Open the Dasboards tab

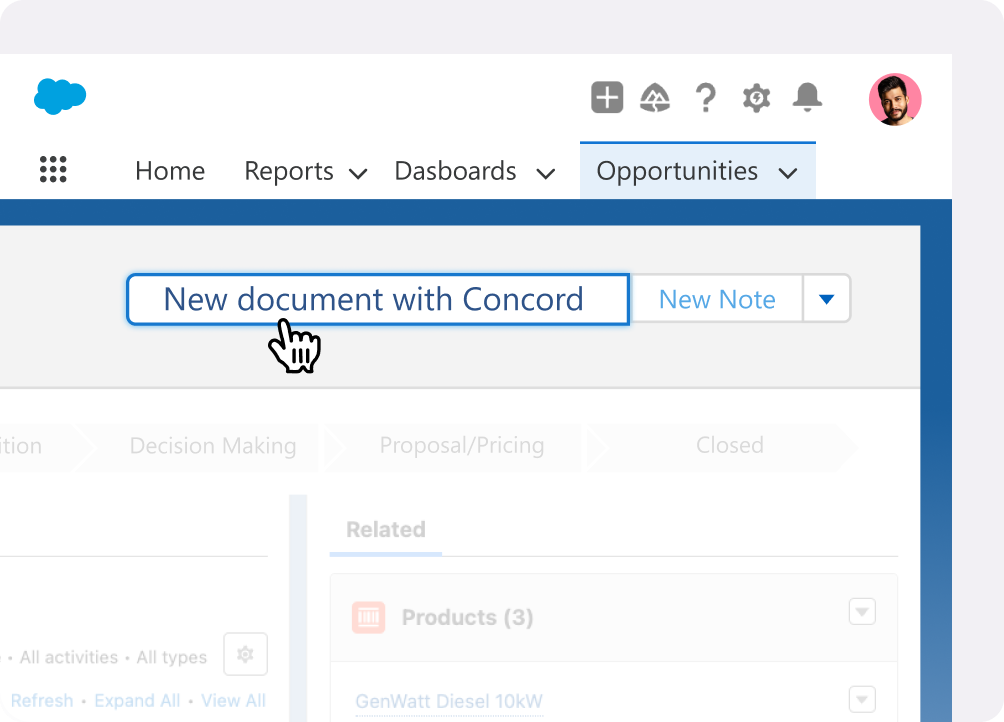(455, 171)
